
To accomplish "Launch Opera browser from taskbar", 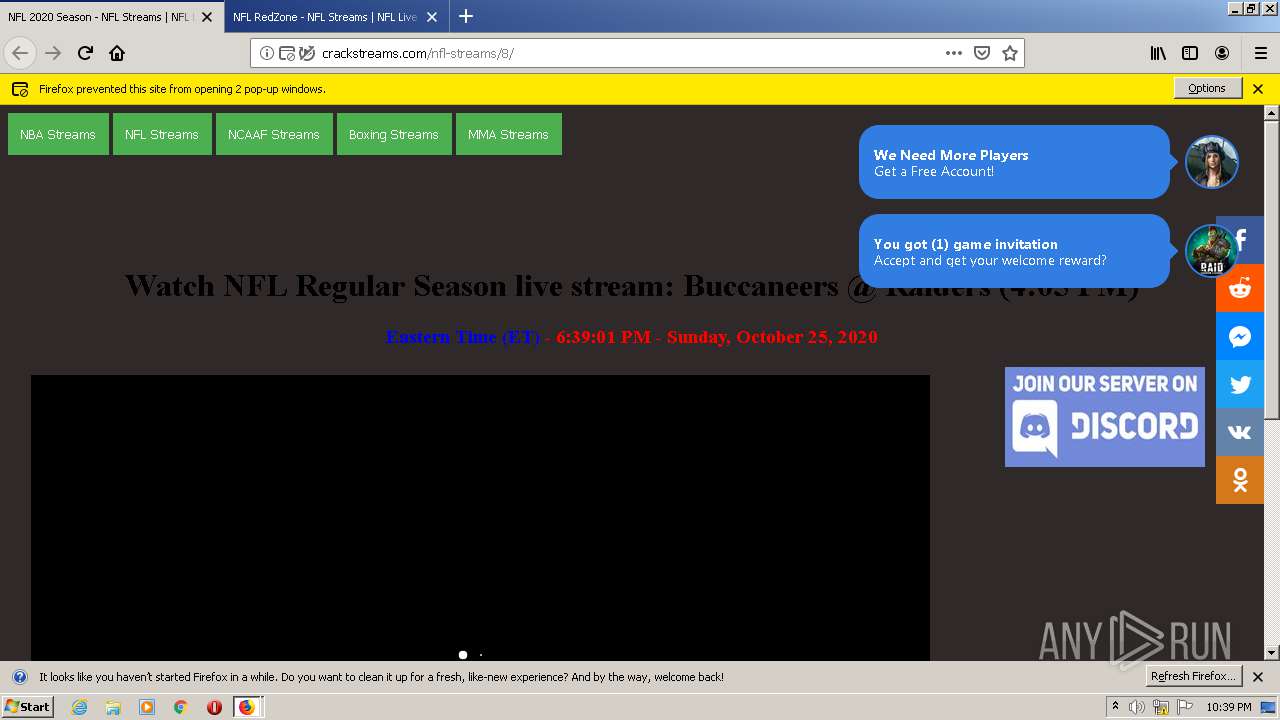I will [214, 707].
